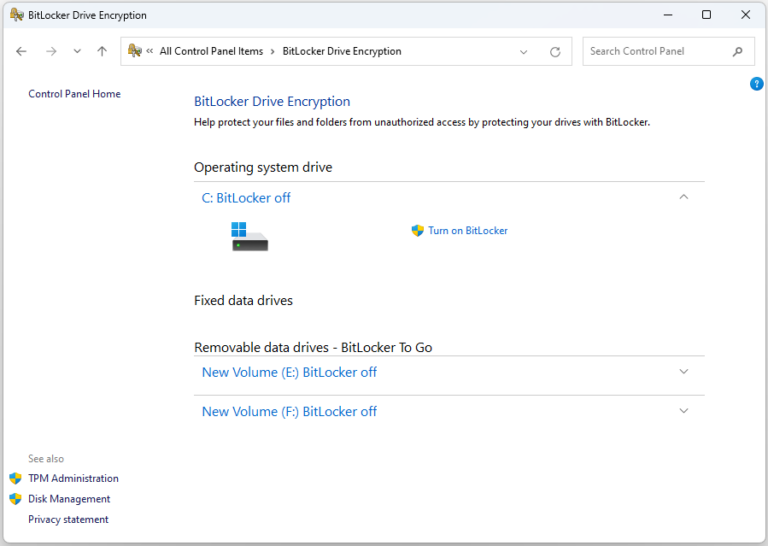Image resolution: width=768 pixels, height=546 pixels.
Task: Click the Operating system drive heading
Action: (263, 167)
